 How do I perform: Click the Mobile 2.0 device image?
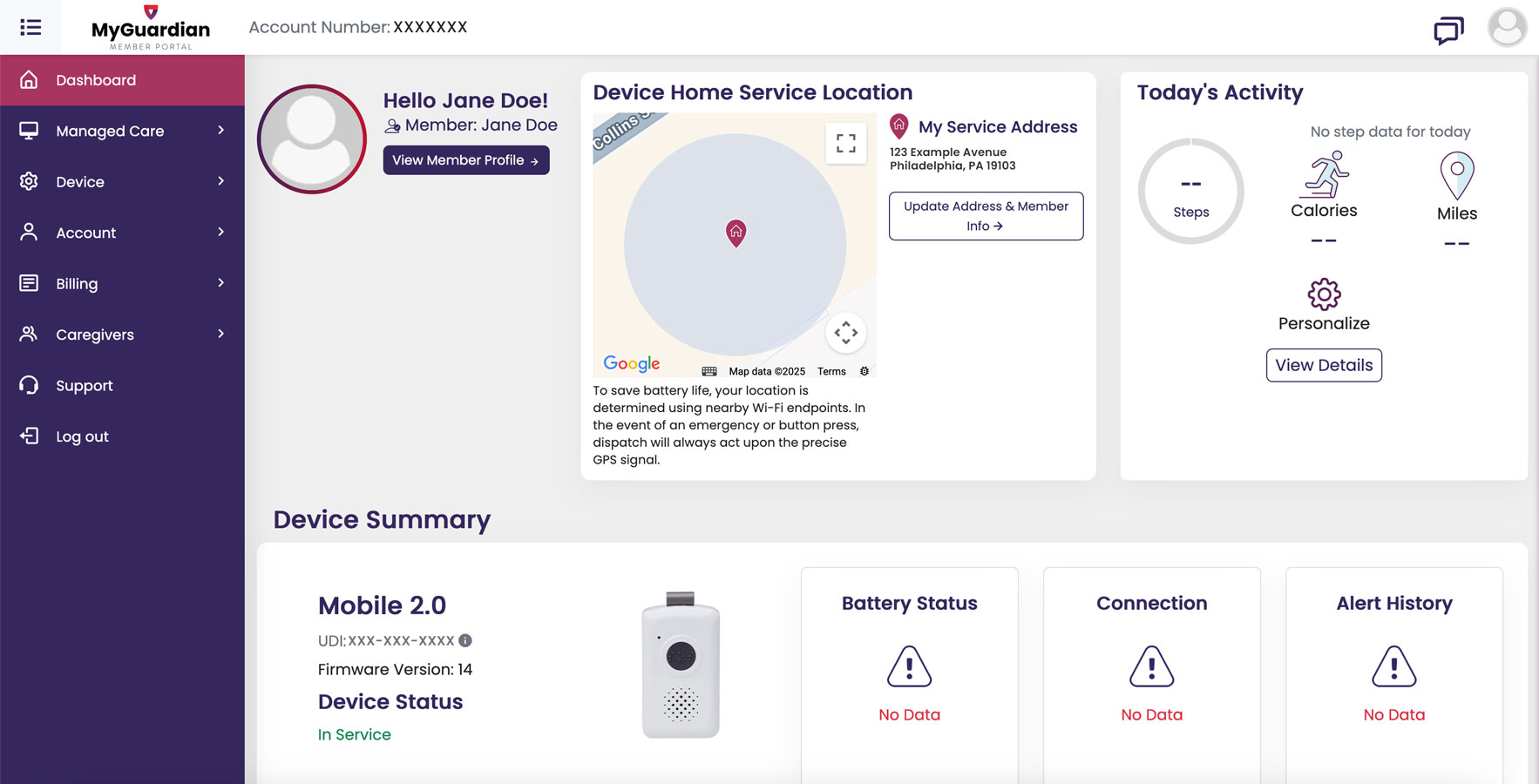coord(681,666)
